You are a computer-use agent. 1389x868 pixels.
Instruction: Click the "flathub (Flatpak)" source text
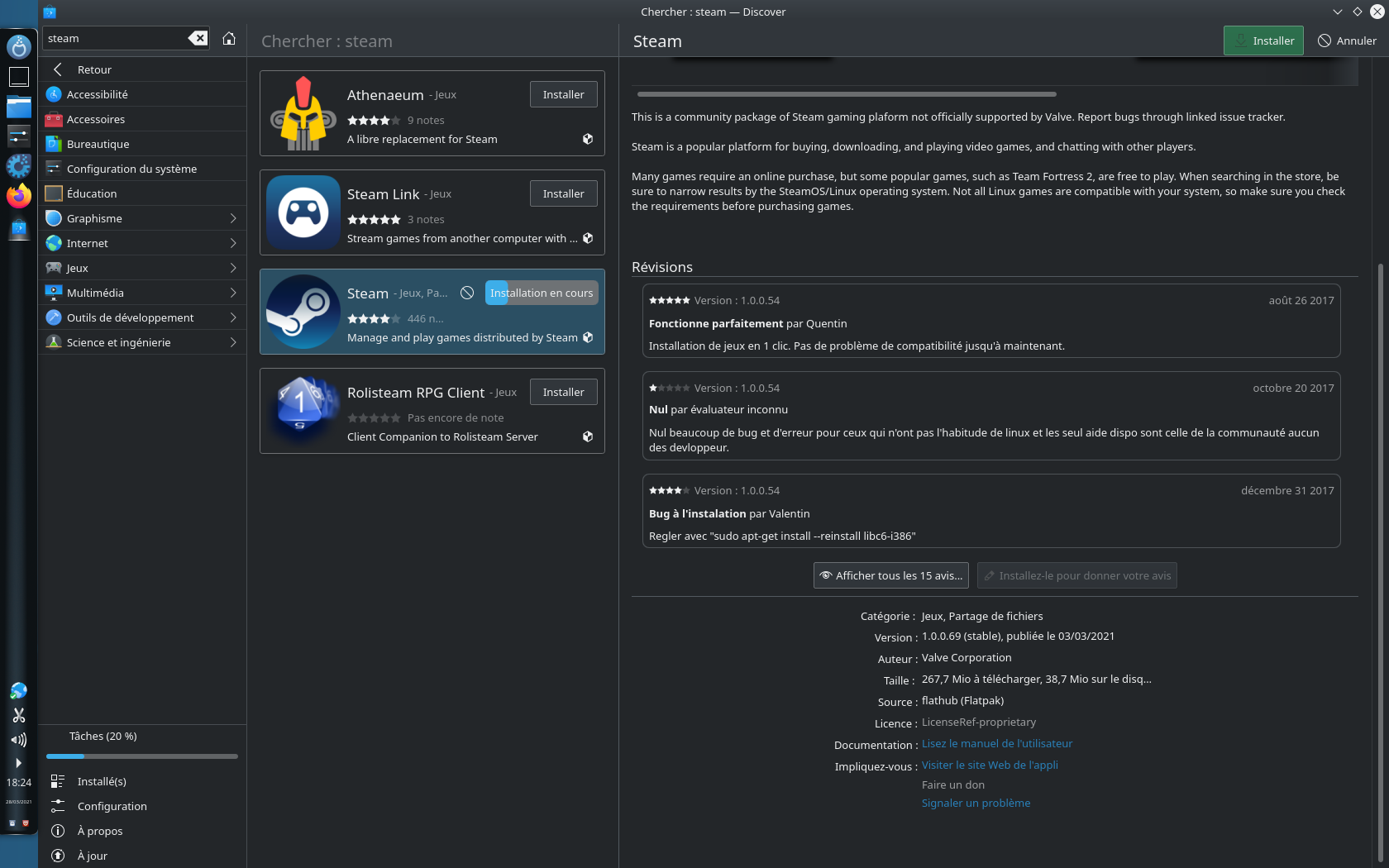tap(962, 700)
